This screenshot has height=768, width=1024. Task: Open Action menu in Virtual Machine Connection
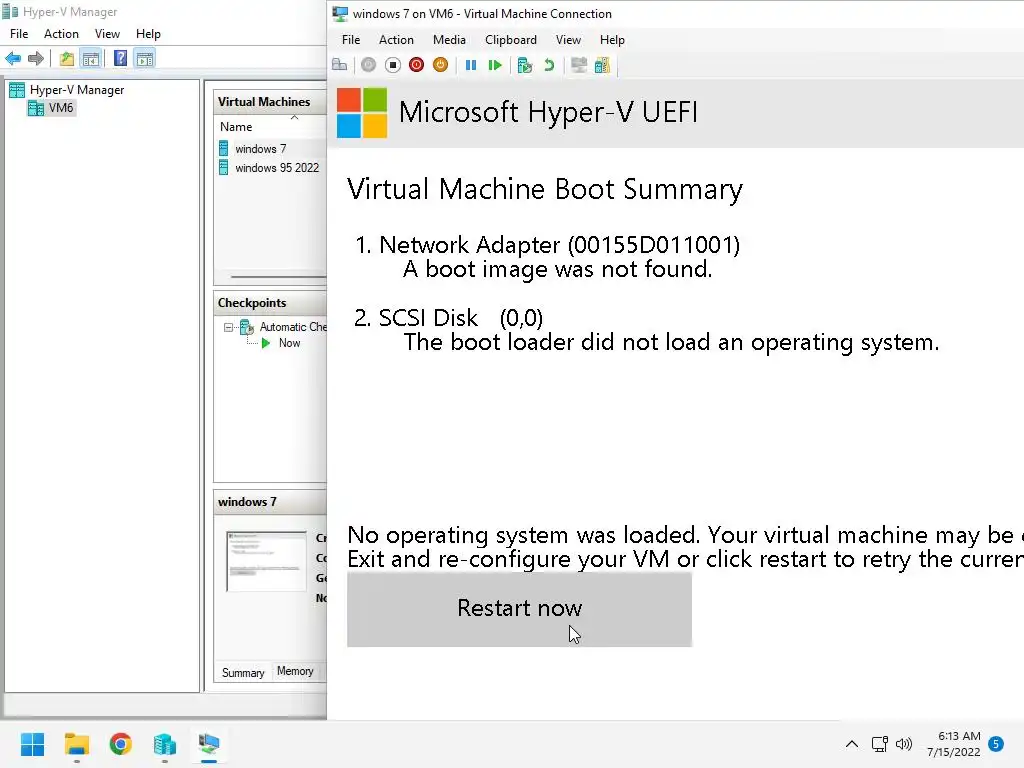click(x=396, y=40)
